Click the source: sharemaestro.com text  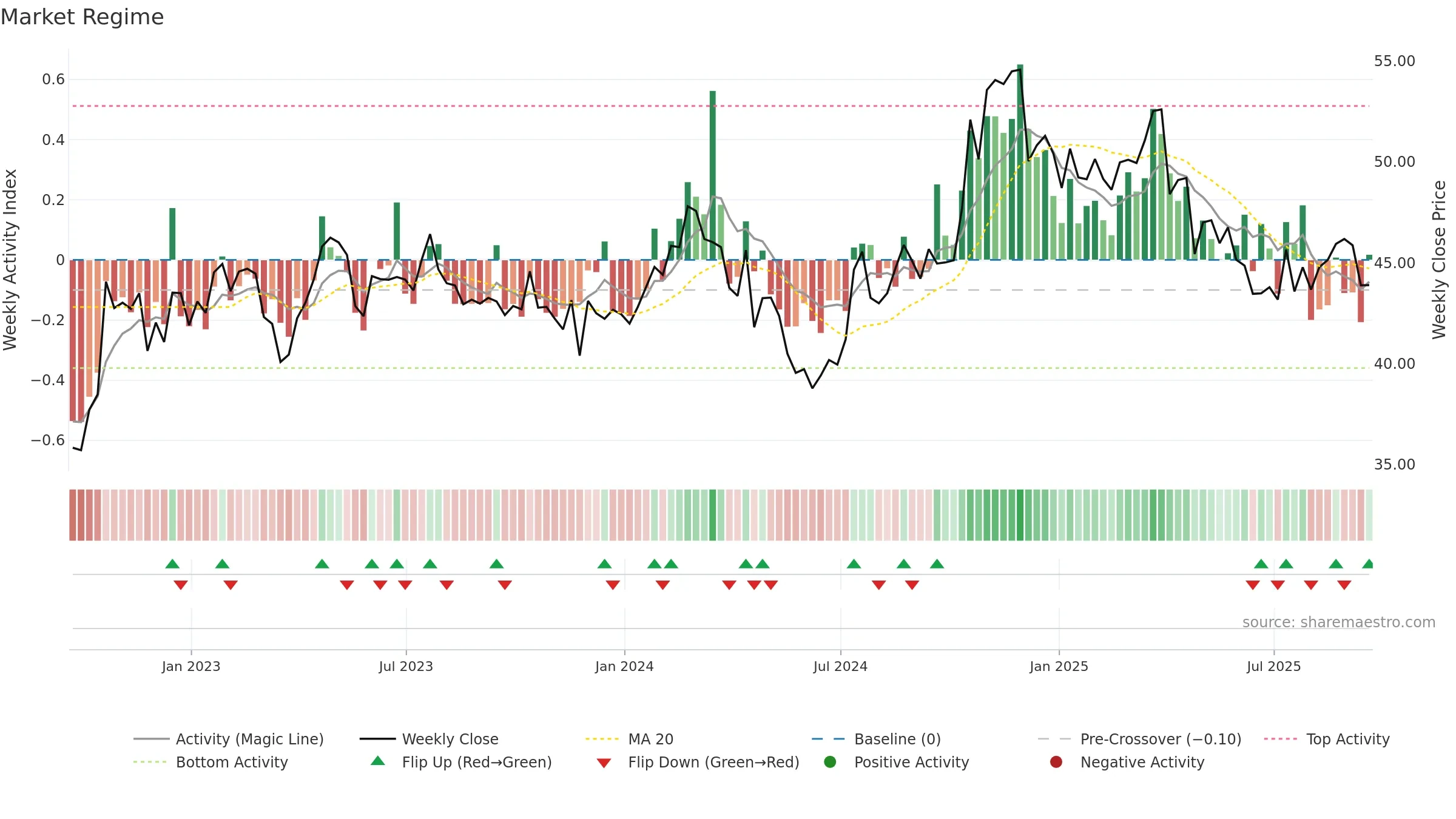(x=1339, y=622)
